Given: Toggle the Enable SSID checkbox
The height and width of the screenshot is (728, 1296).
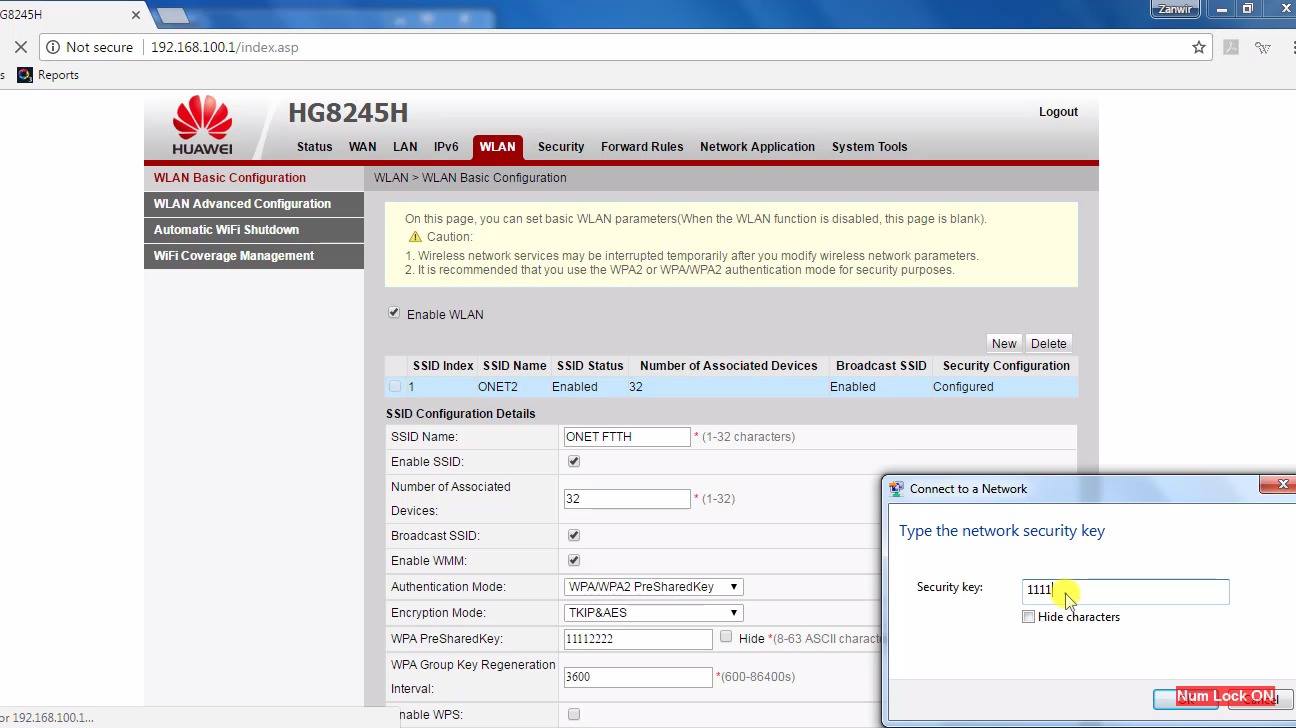Looking at the screenshot, I should 574,461.
